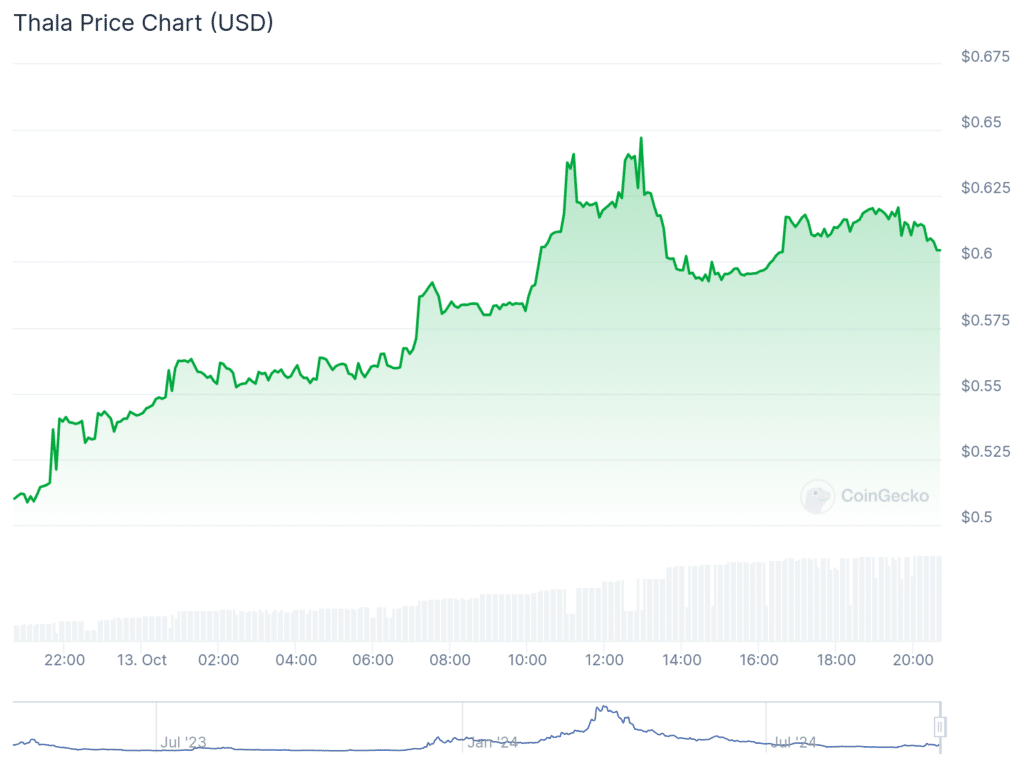This screenshot has width=1024, height=772.
Task: Click the CoinGecko gecko logo icon
Action: [x=817, y=496]
